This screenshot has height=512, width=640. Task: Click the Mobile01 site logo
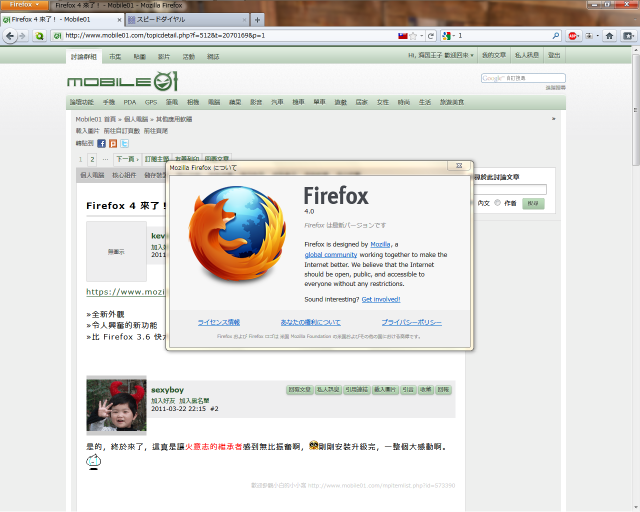pos(122,81)
